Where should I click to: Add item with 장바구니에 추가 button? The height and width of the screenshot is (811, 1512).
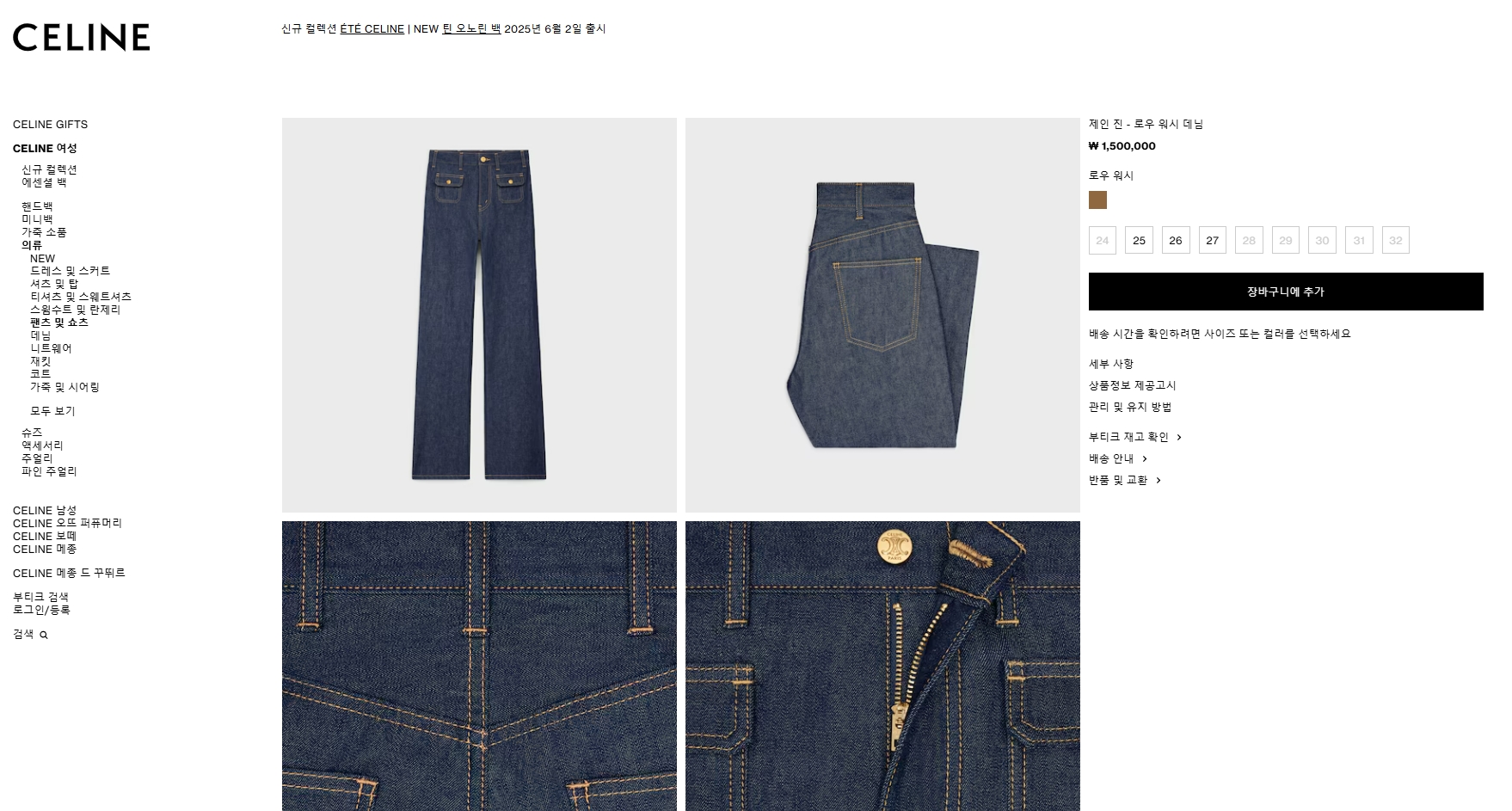(1286, 292)
